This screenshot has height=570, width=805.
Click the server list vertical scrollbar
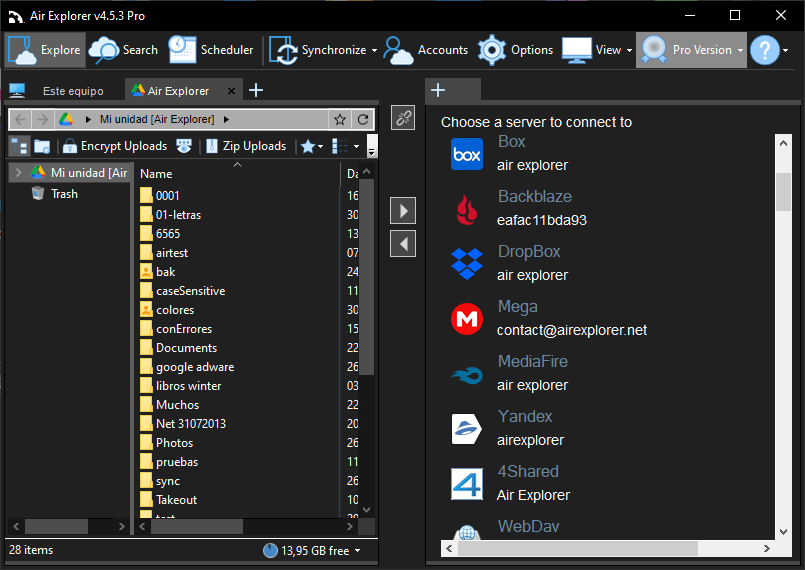[x=783, y=192]
